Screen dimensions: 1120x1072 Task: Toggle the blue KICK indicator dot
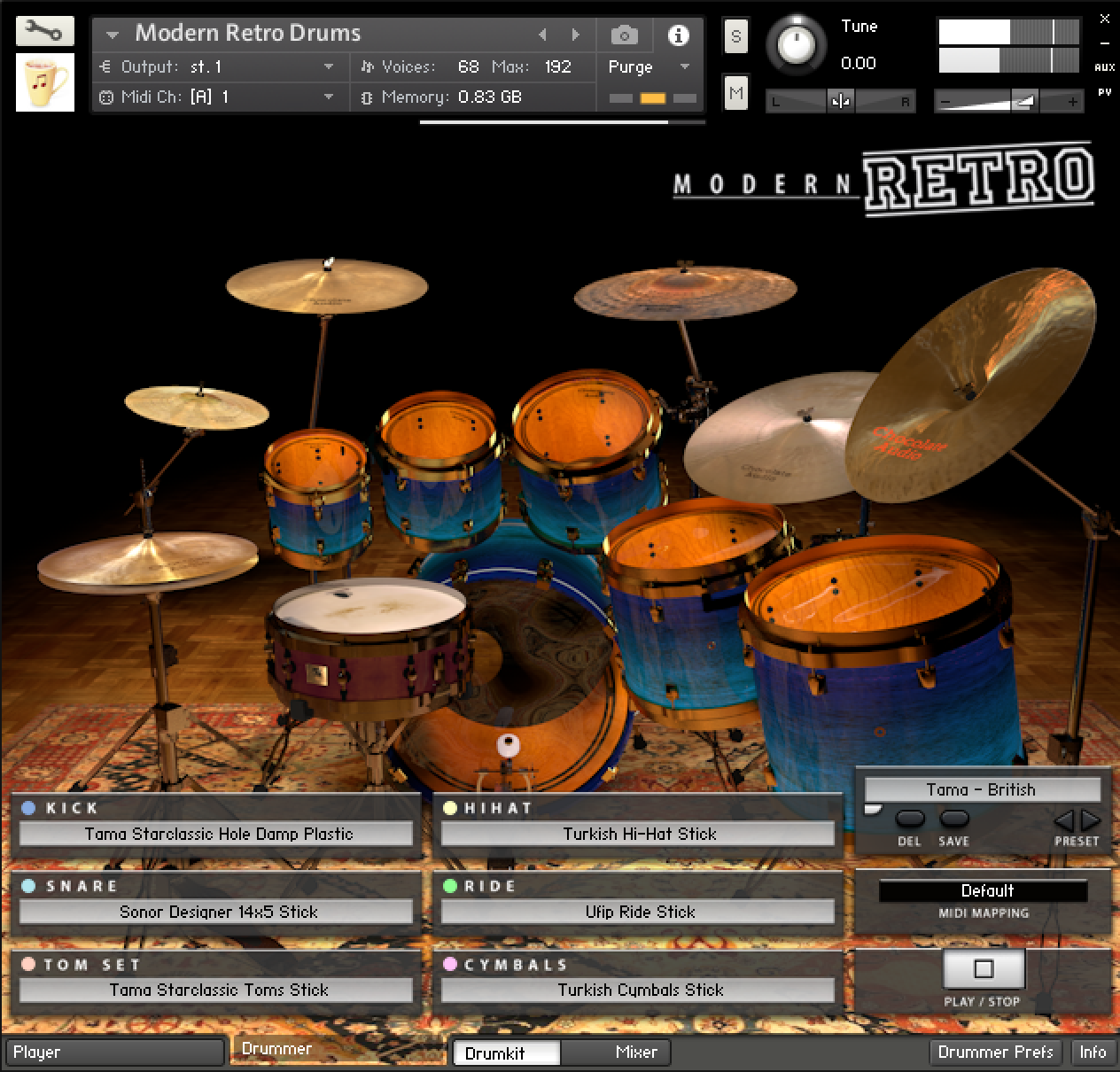coord(28,808)
